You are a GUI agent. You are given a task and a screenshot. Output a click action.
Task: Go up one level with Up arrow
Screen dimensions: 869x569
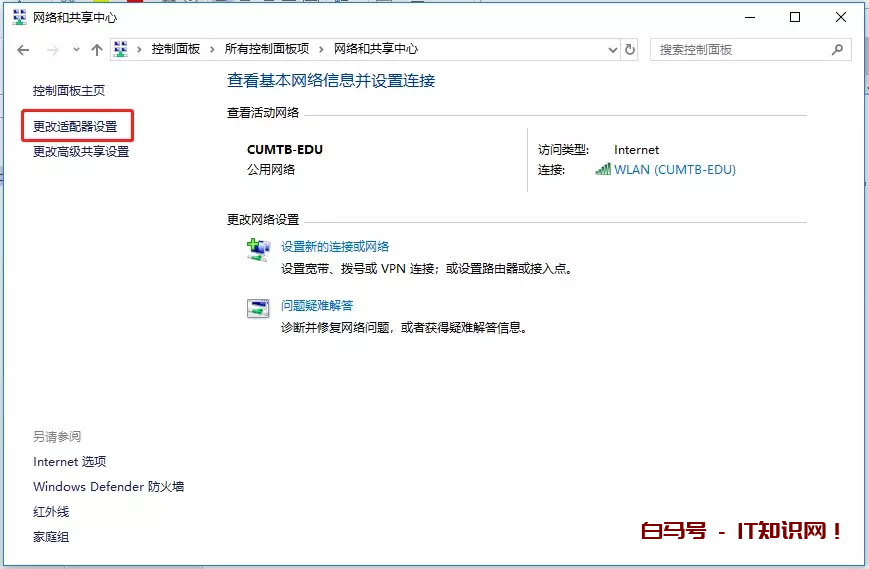[x=96, y=49]
